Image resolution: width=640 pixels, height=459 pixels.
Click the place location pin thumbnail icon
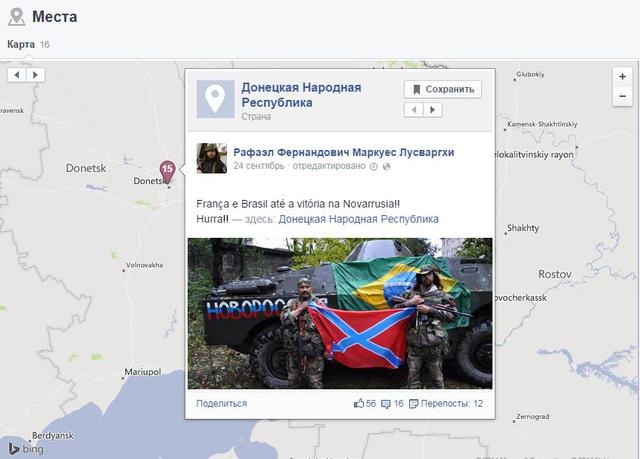pyautogui.click(x=214, y=99)
